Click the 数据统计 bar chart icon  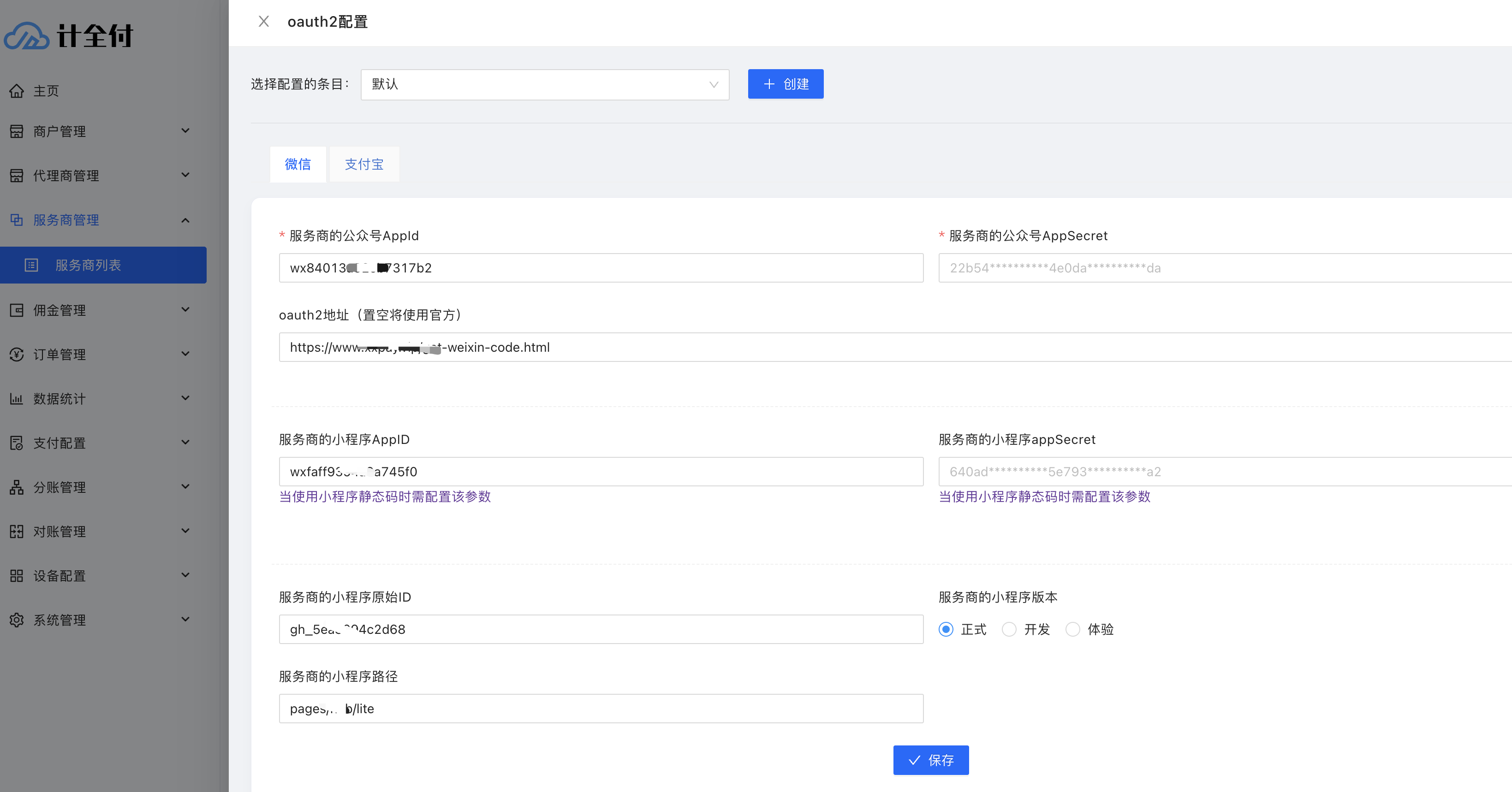tap(17, 399)
